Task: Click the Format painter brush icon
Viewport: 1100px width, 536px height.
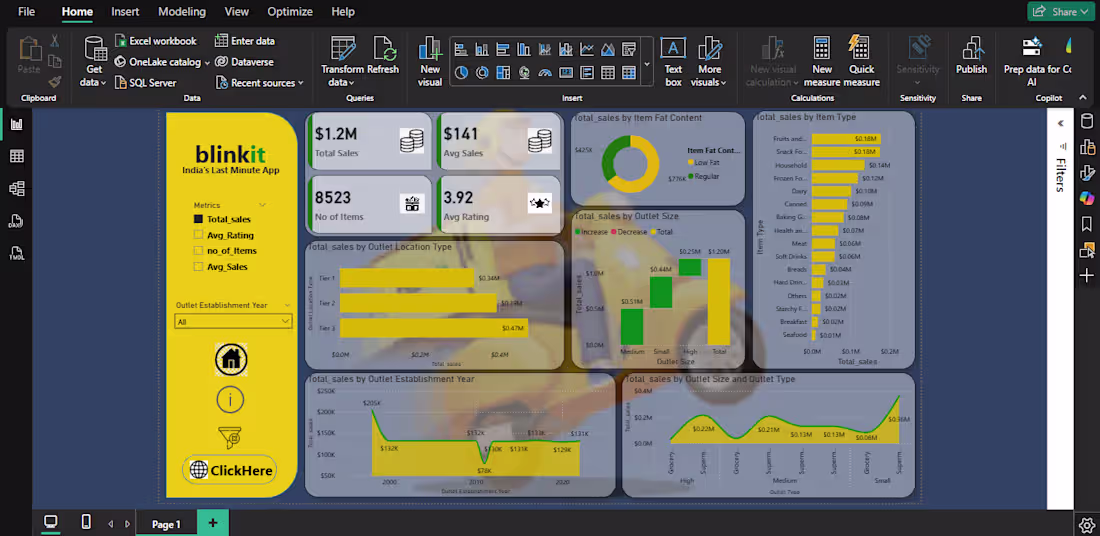Action: (55, 81)
